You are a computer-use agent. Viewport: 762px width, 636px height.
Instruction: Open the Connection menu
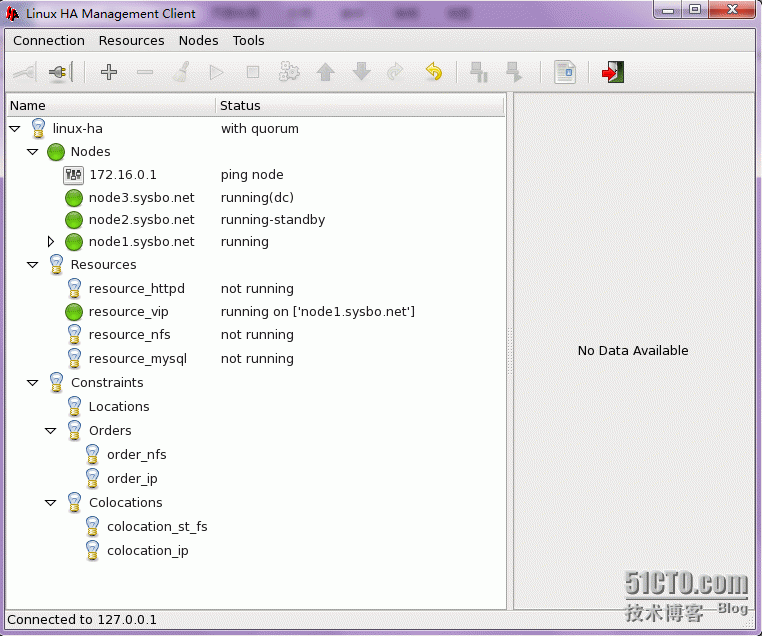(49, 40)
